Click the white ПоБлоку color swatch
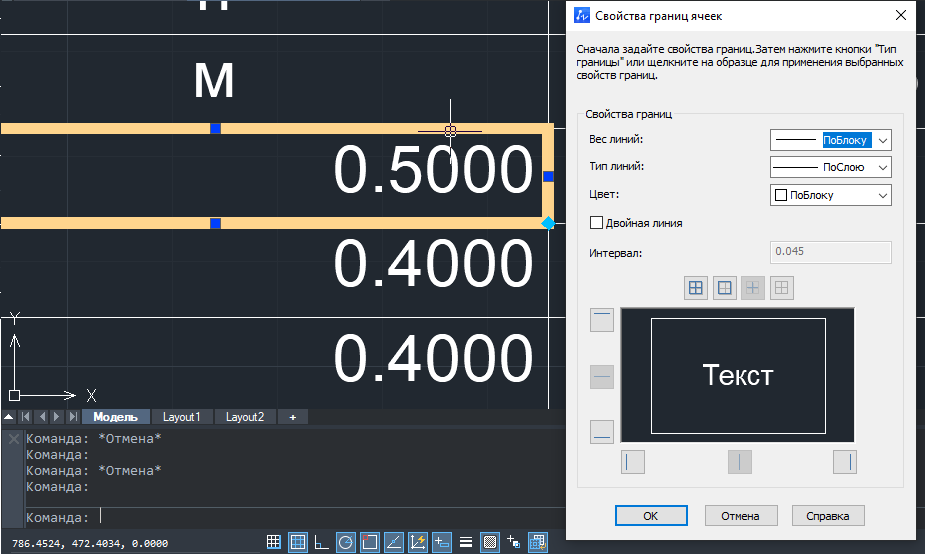 781,195
